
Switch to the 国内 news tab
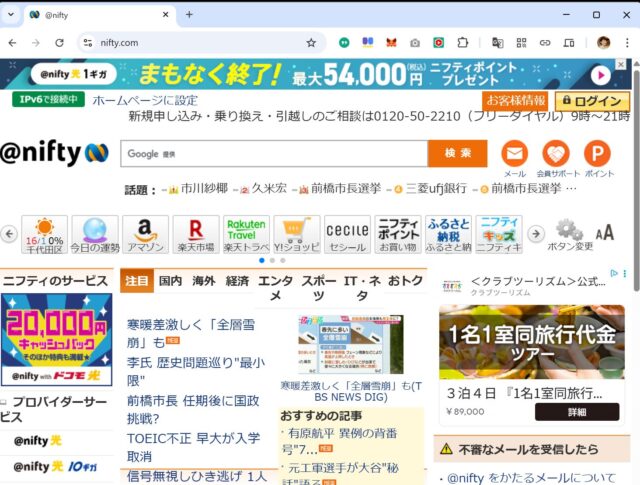(x=171, y=281)
